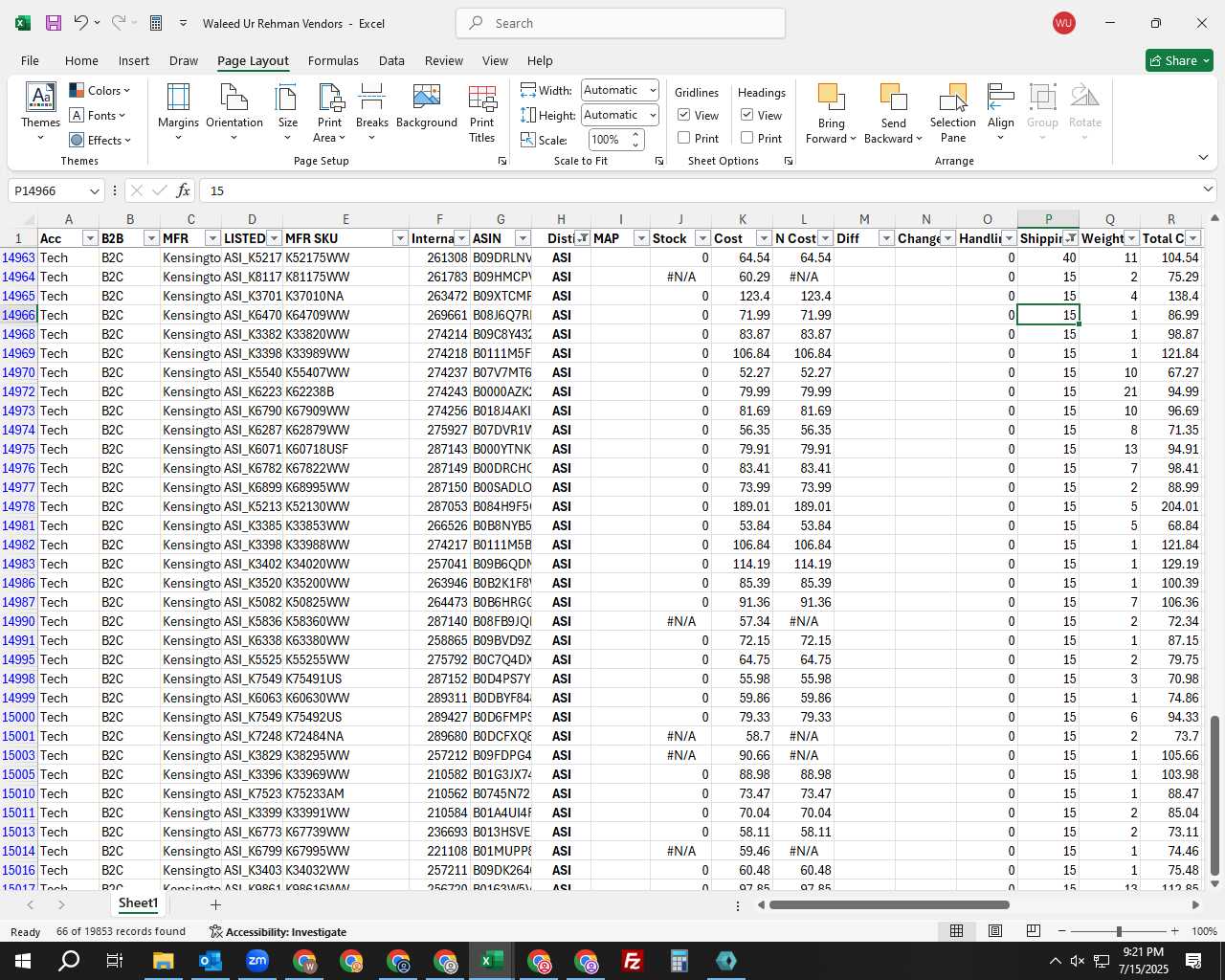The height and width of the screenshot is (980, 1225).
Task: Open FileZilla from the taskbar
Action: click(x=632, y=961)
